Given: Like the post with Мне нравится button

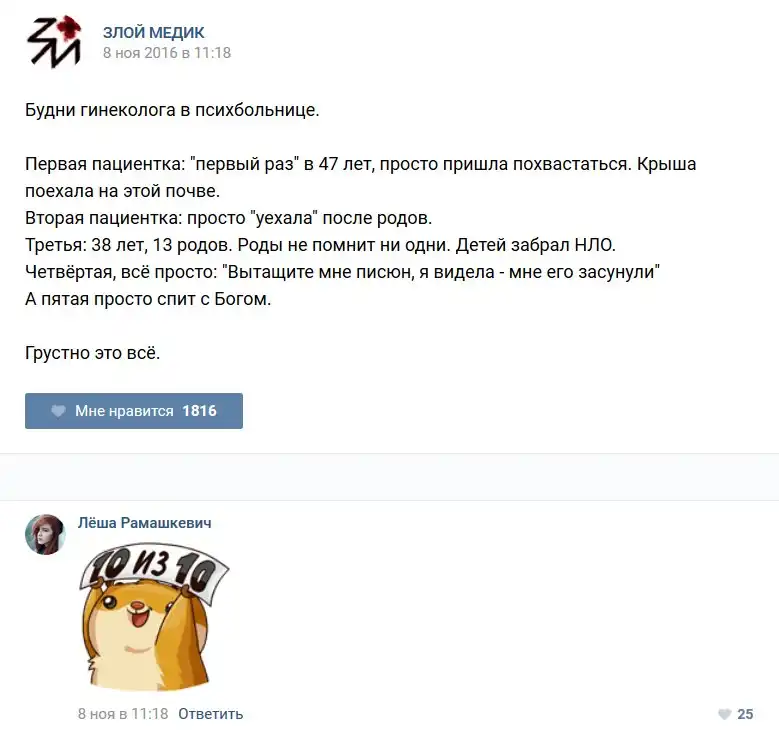Looking at the screenshot, I should pyautogui.click(x=134, y=411).
